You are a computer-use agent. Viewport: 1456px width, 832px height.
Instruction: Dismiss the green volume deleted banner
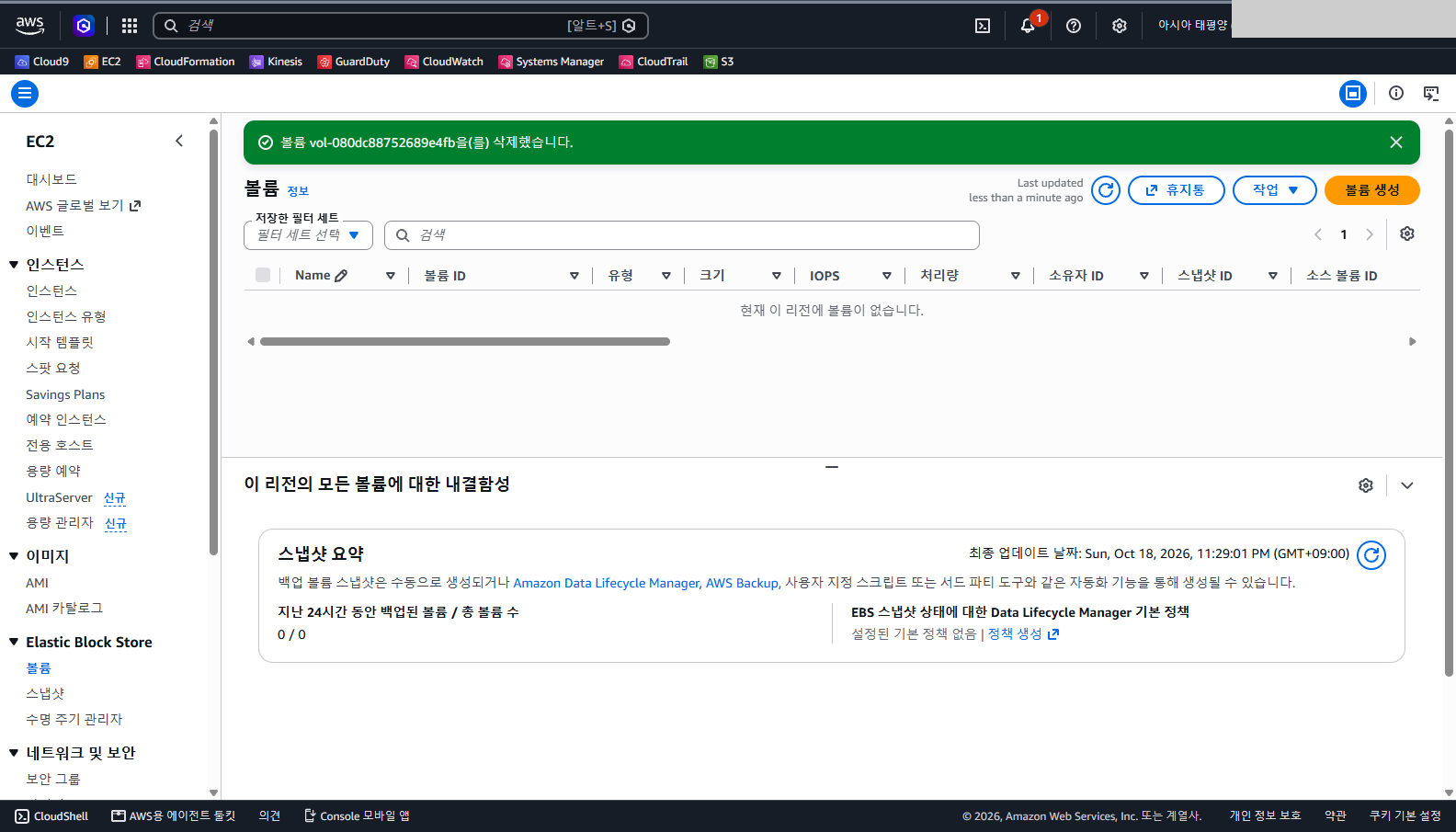(x=1396, y=142)
